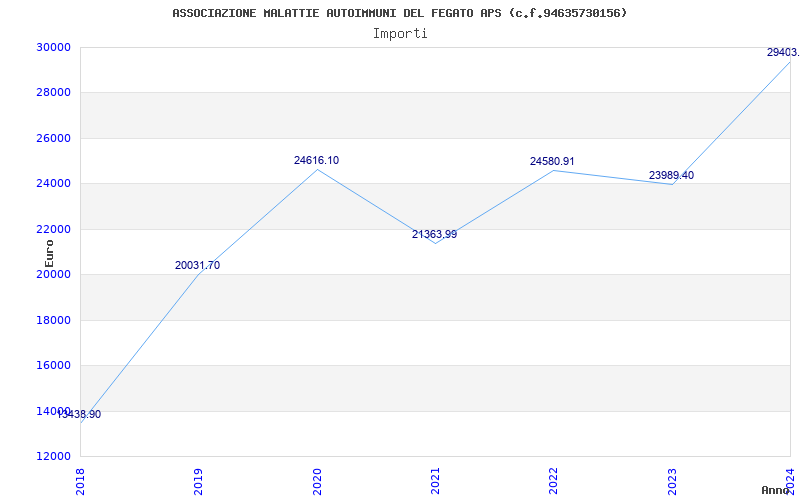Click the chart title ASSOCIAZIONE MALATTIE AUTOIMMUNI

pyautogui.click(x=399, y=13)
